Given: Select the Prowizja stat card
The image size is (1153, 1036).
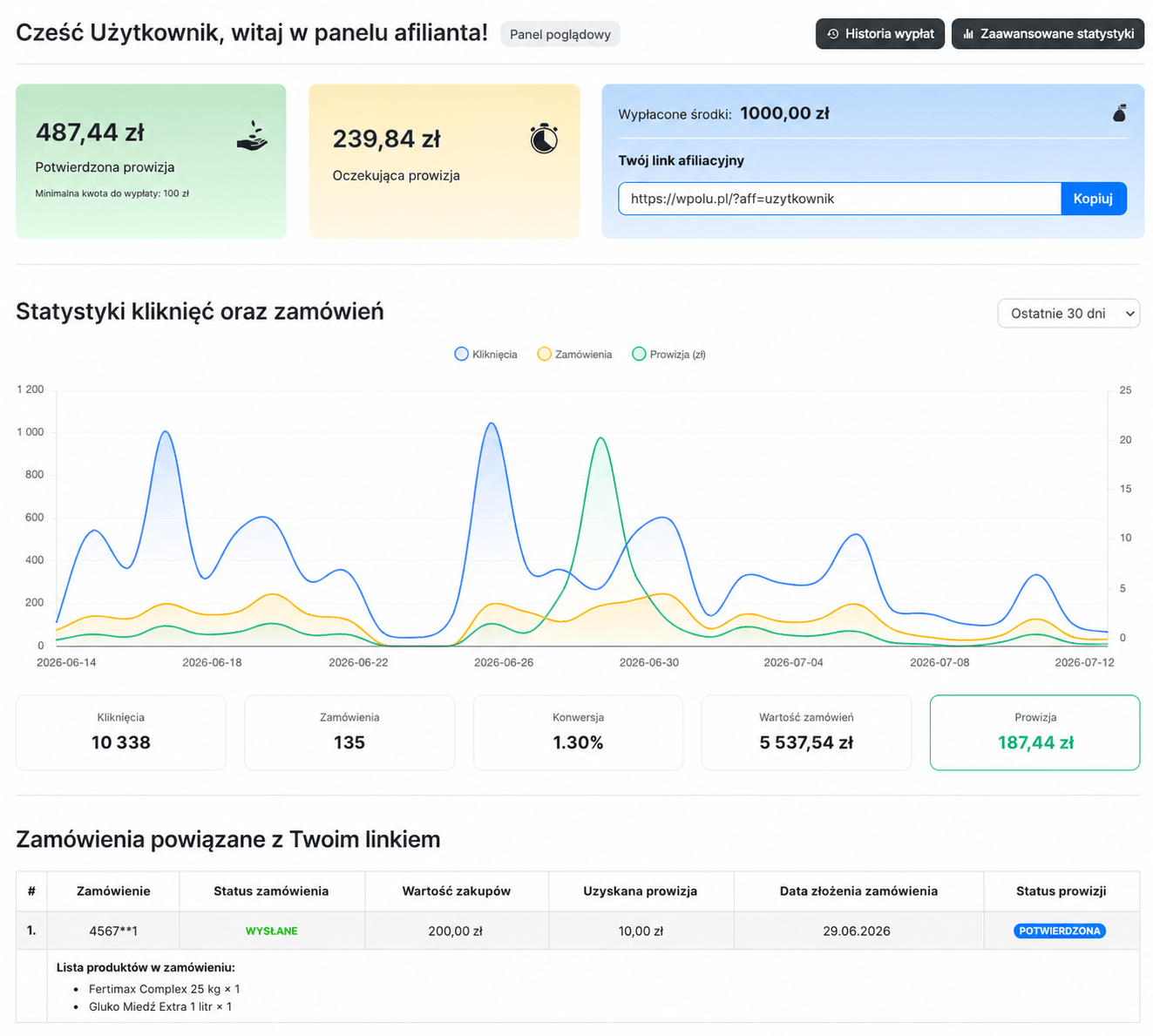Looking at the screenshot, I should tap(1034, 733).
